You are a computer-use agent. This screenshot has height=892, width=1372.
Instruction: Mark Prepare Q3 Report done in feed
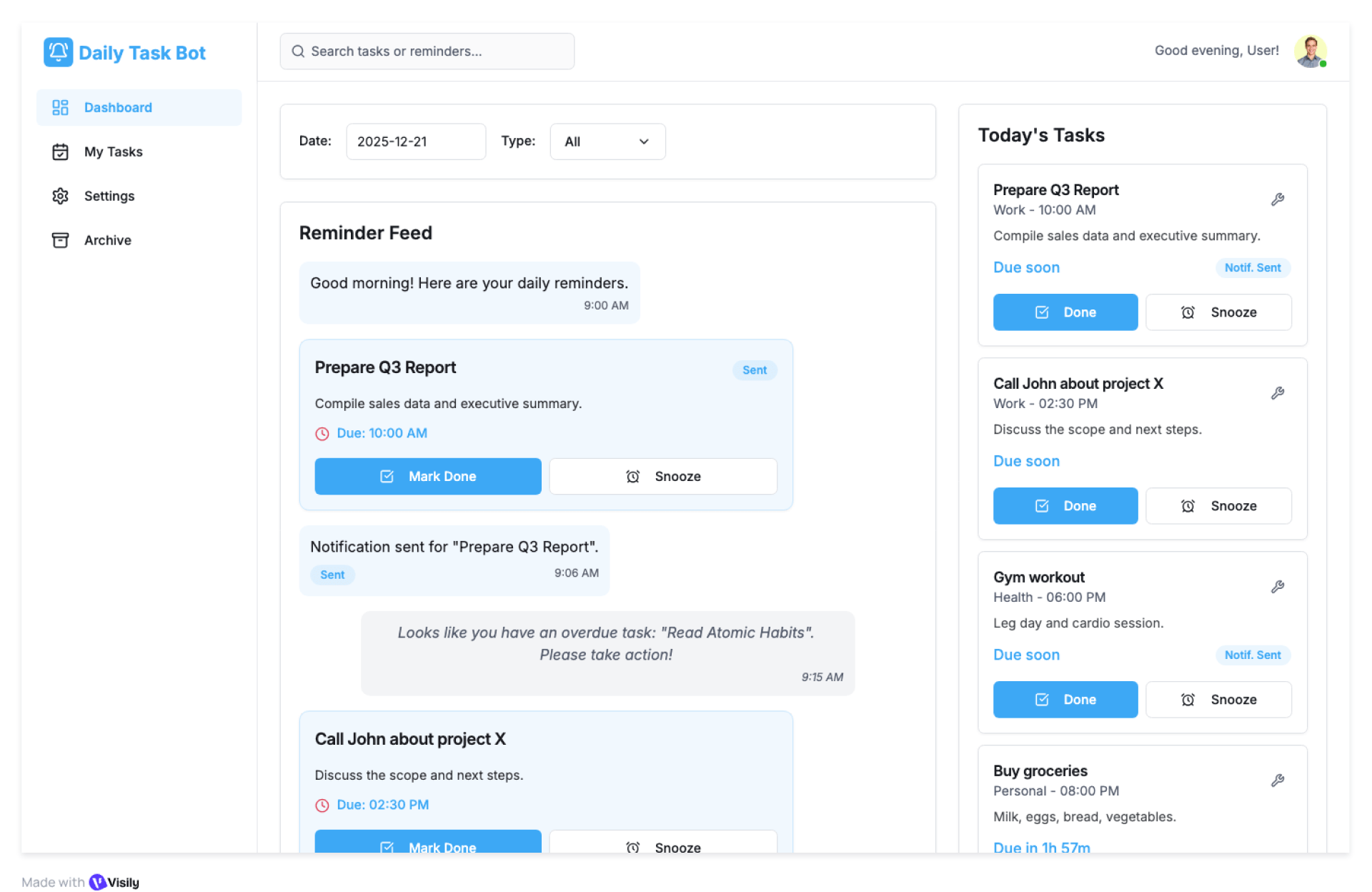point(427,476)
